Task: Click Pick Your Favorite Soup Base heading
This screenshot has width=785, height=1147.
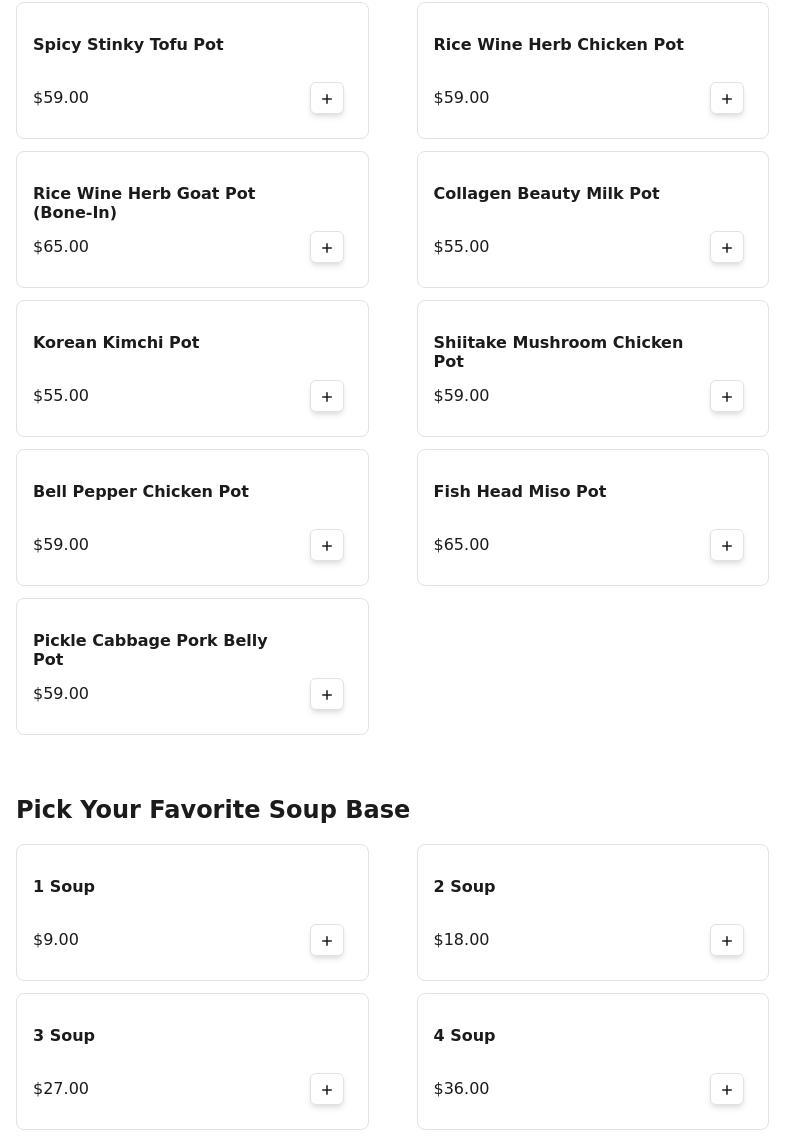Action: click(x=213, y=810)
